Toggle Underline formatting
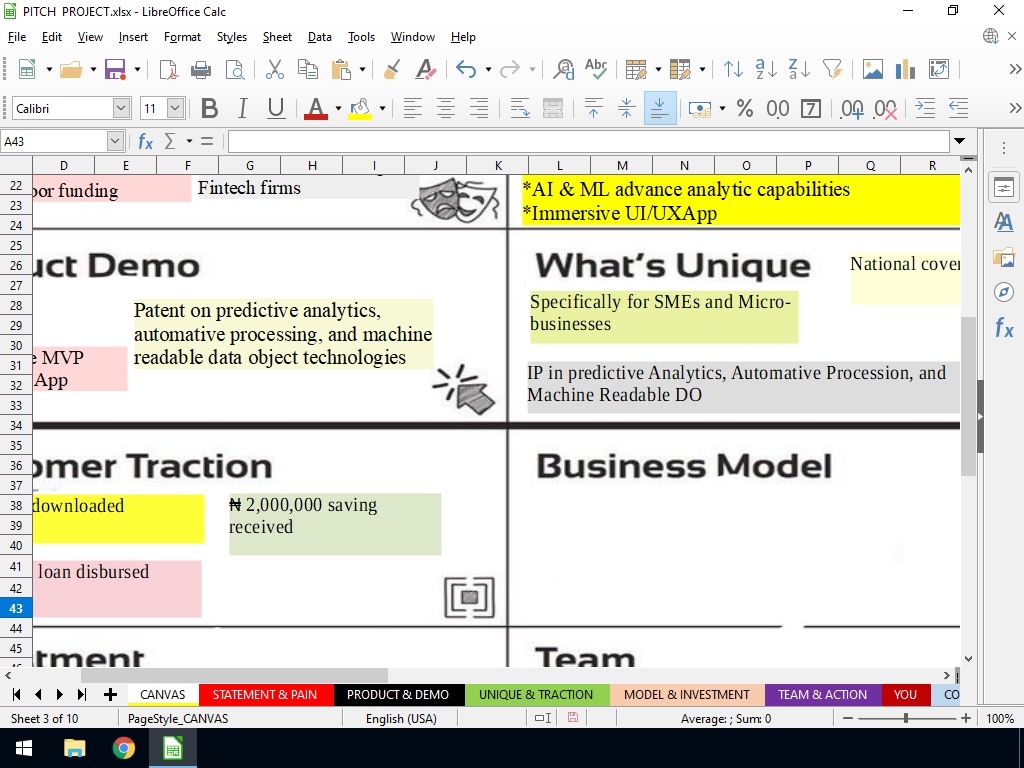Screen dimensions: 1024x768 click(x=276, y=108)
